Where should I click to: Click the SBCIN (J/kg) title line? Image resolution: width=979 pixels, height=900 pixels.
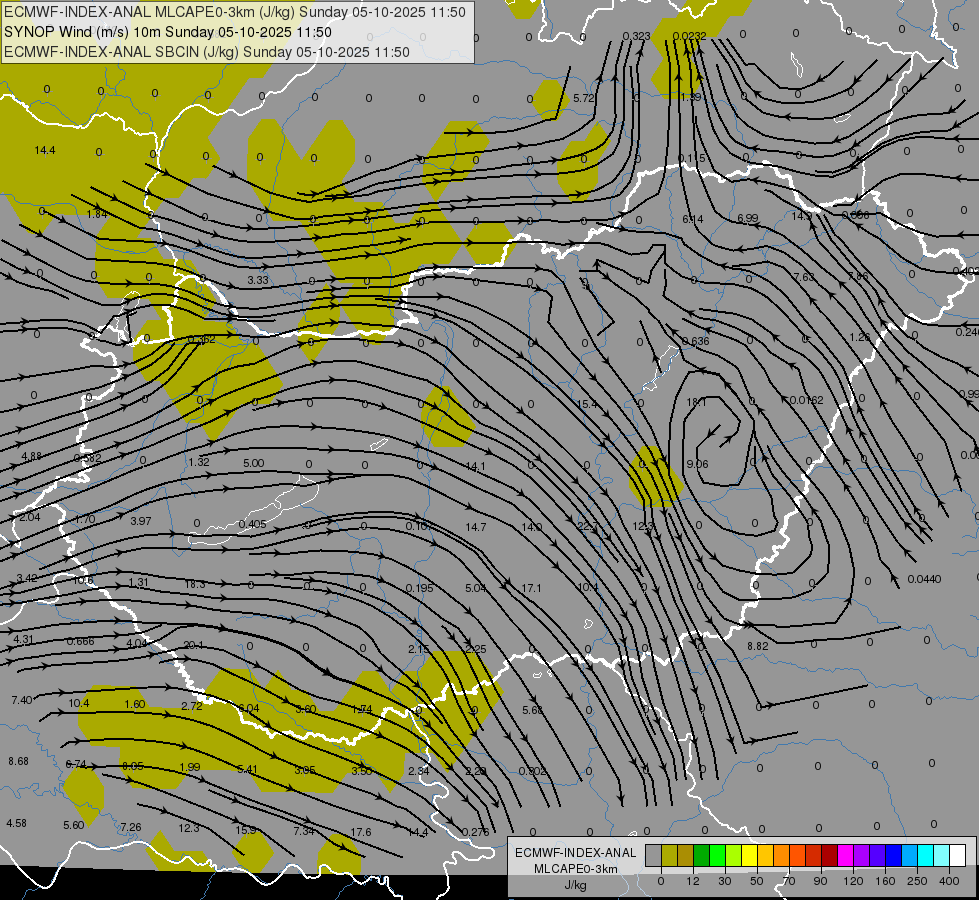(207, 52)
